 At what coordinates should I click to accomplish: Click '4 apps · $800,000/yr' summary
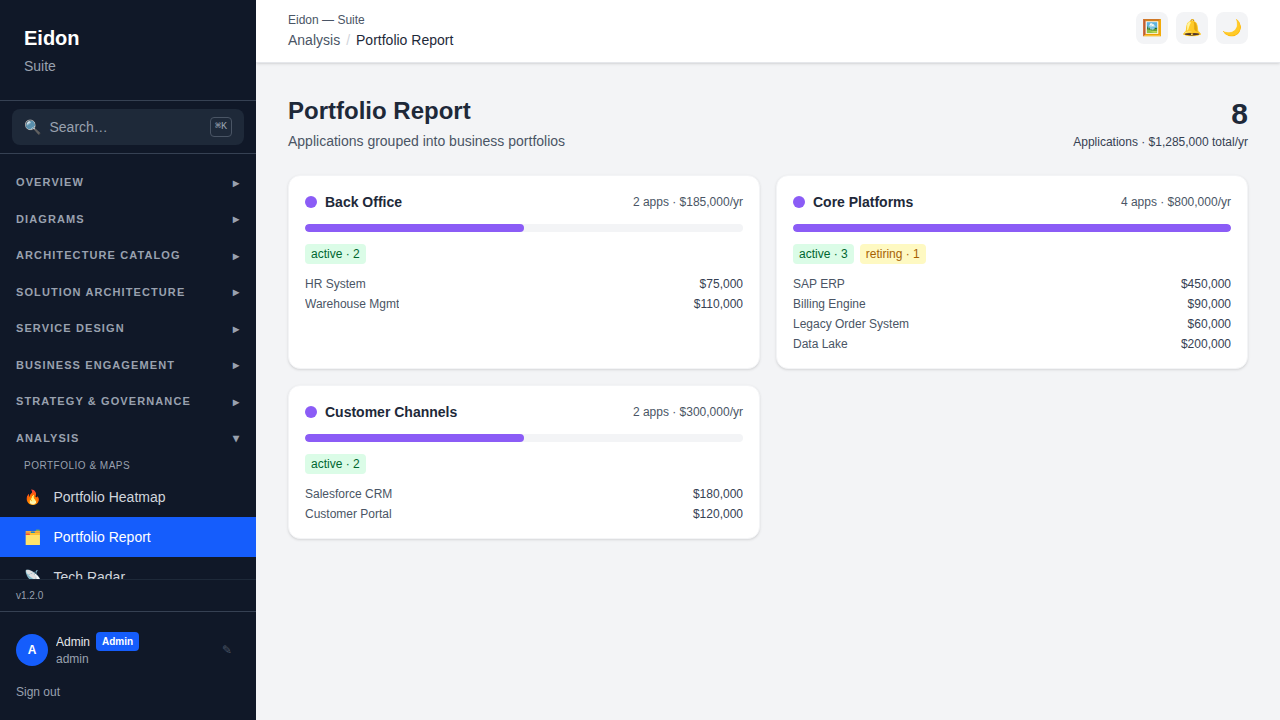[x=1176, y=202]
